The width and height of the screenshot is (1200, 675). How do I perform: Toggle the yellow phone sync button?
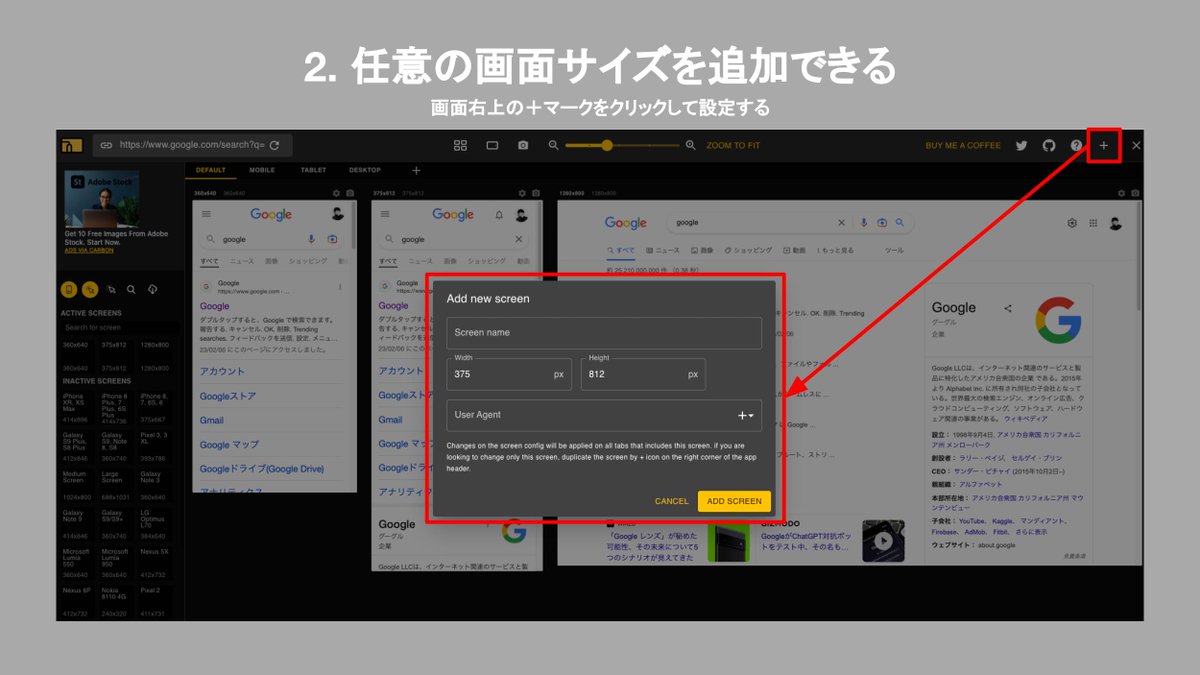coord(69,289)
